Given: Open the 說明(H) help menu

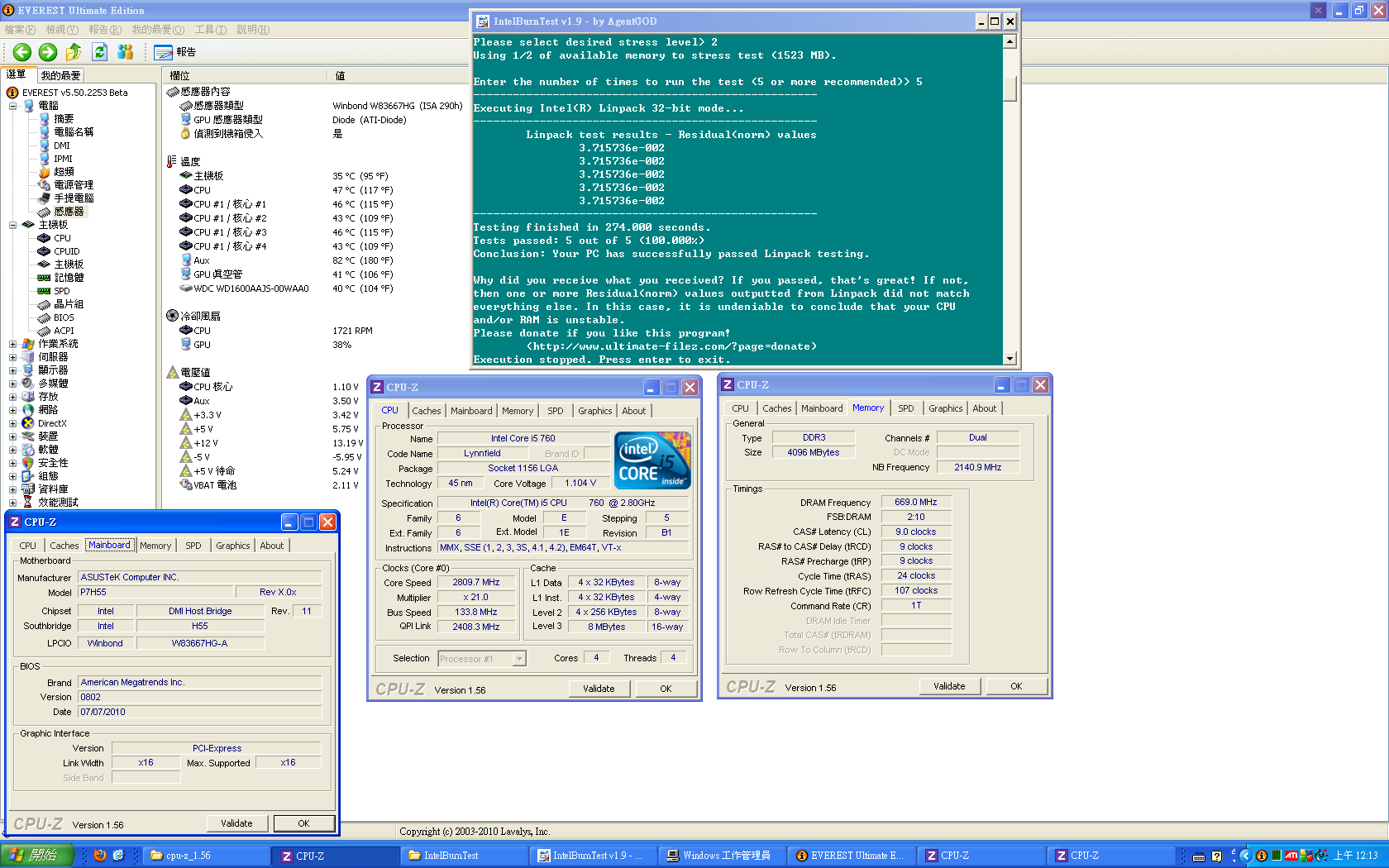Looking at the screenshot, I should click(253, 30).
